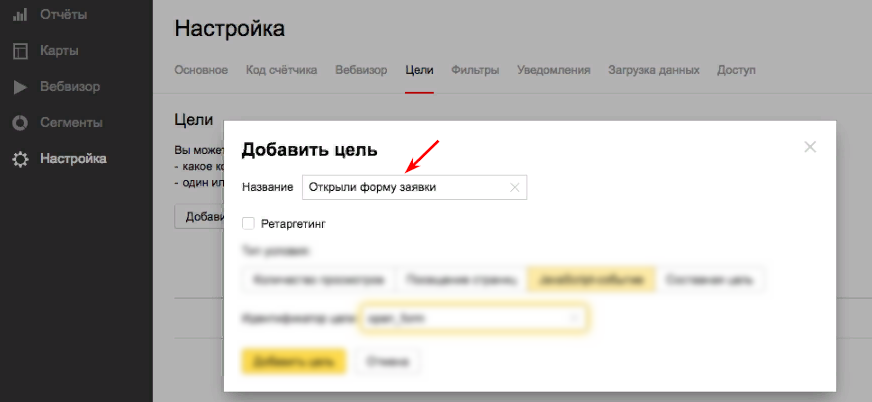
Task: Open the Сегменты sidebar item
Action: click(71, 123)
